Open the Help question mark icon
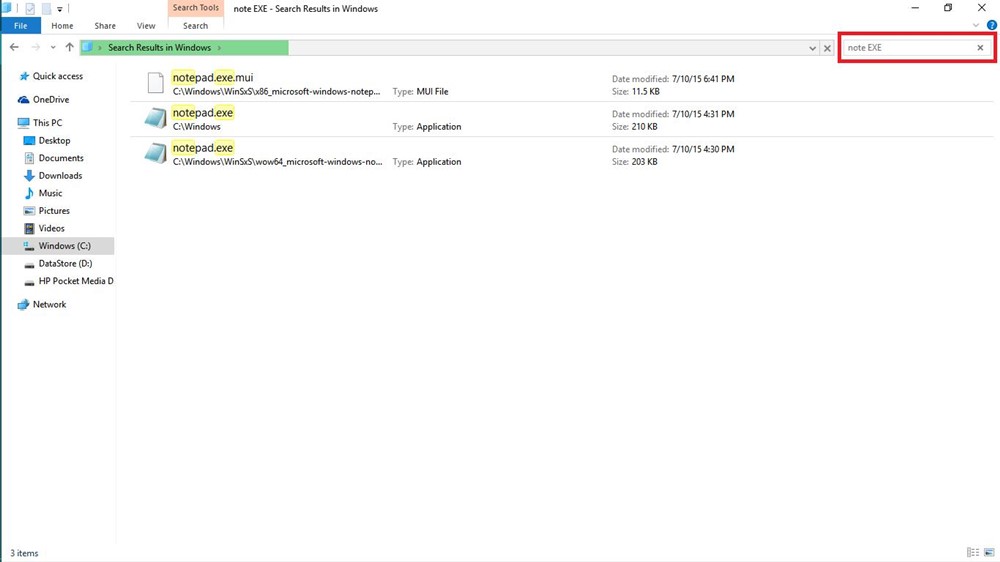The height and width of the screenshot is (562, 1000). (x=992, y=26)
